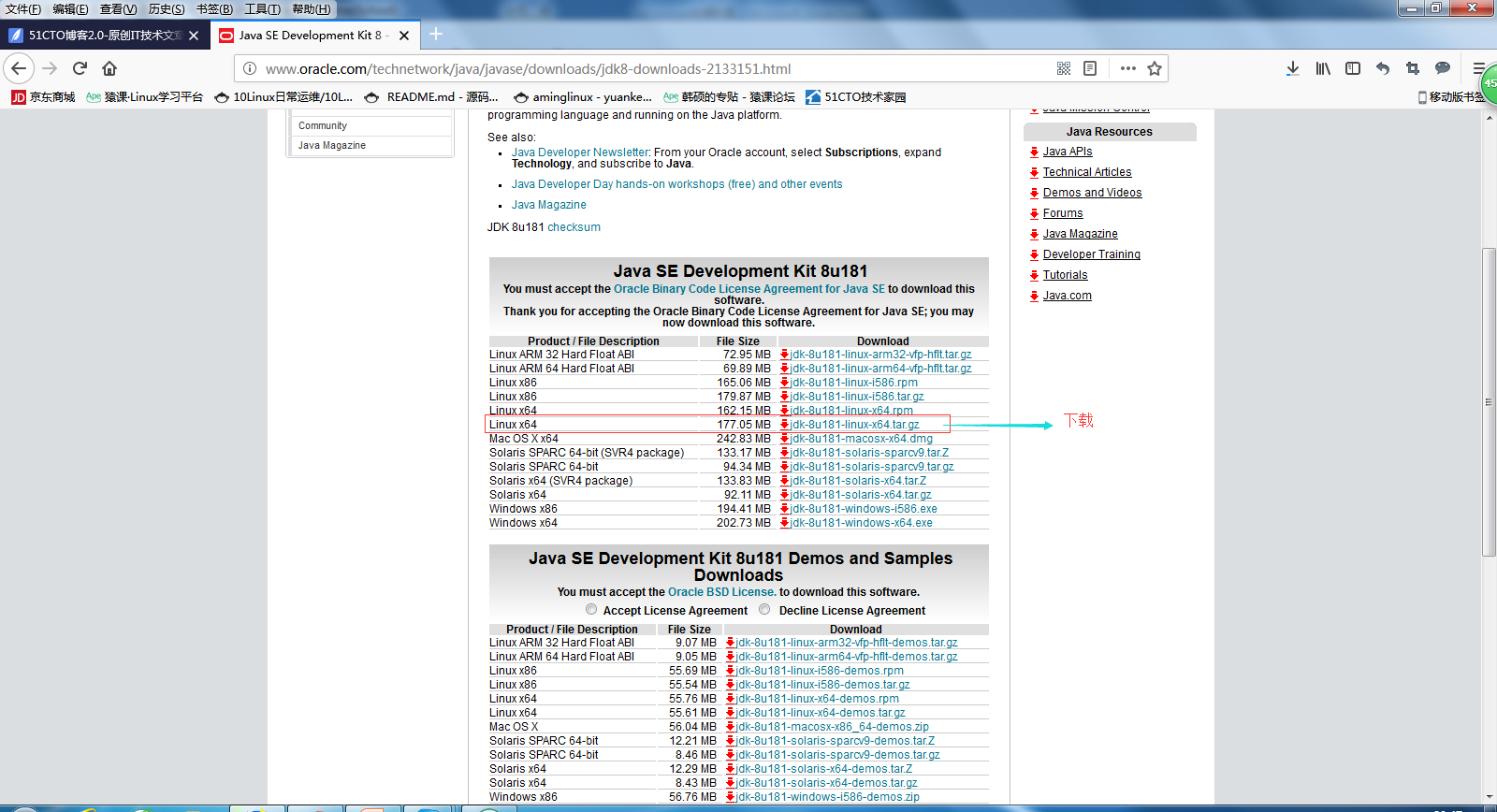This screenshot has width=1497, height=812.
Task: Click the vertical page scrollbar thumb
Action: point(1489,402)
